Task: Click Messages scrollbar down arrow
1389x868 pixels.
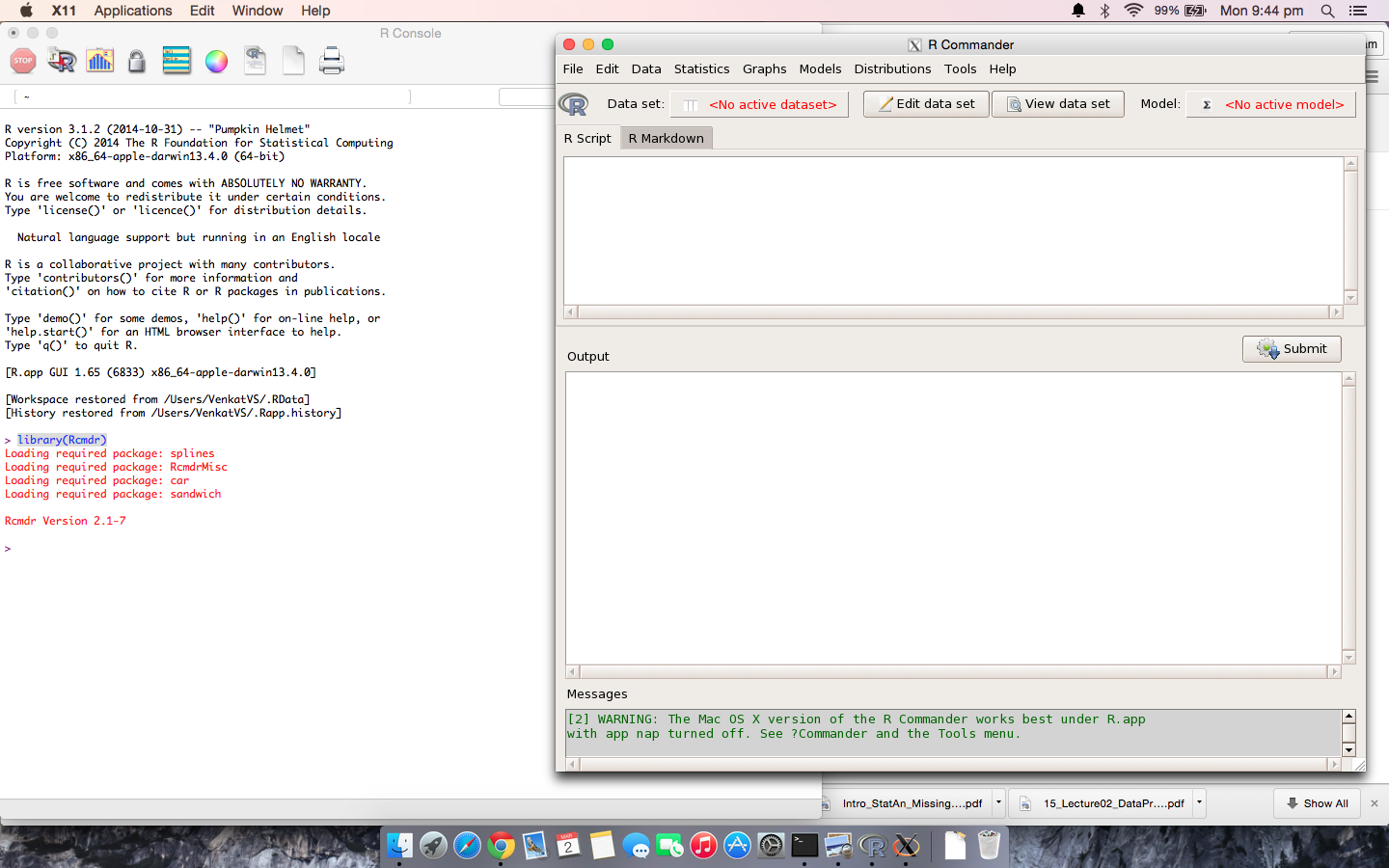Action: (x=1348, y=749)
